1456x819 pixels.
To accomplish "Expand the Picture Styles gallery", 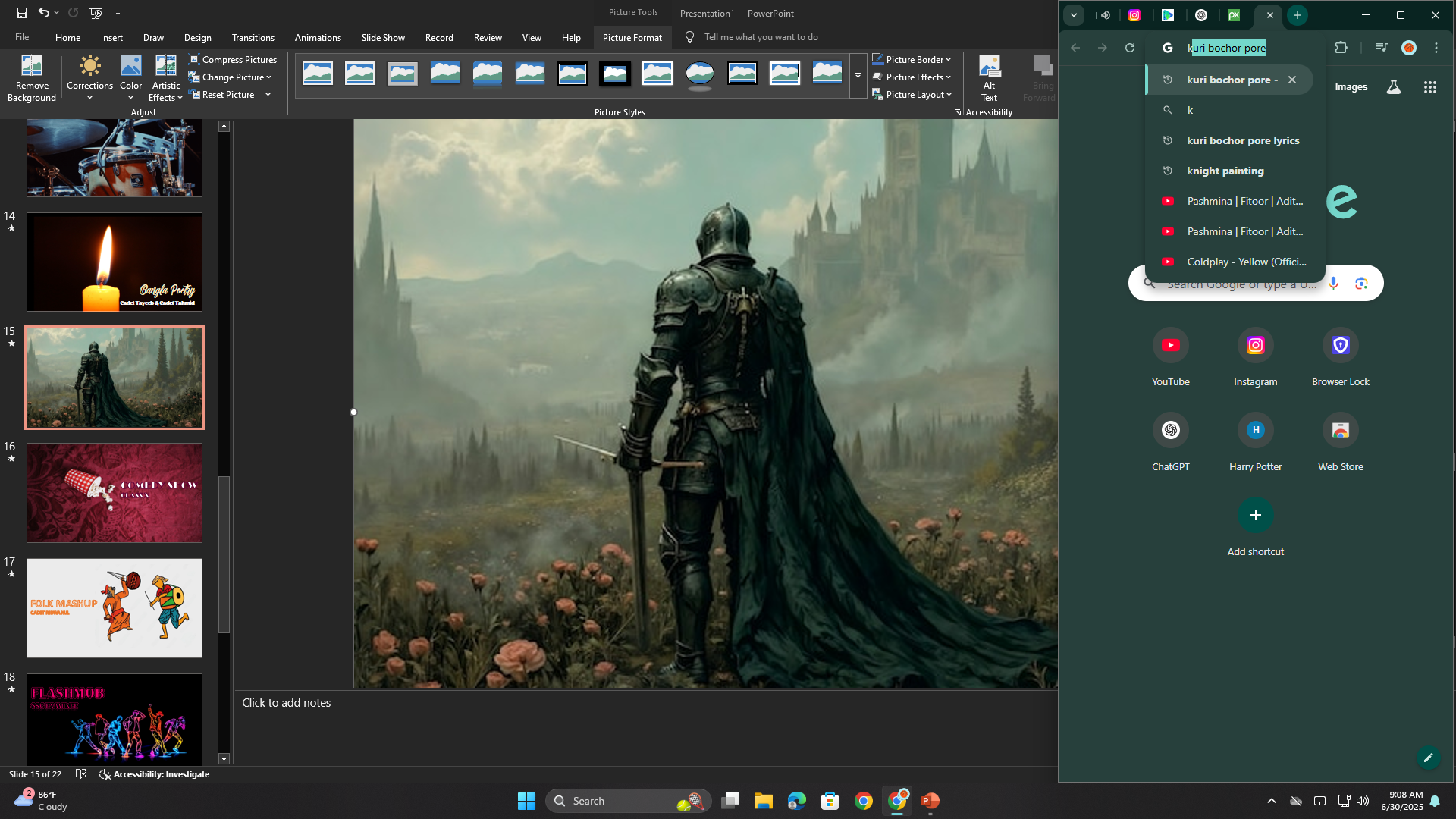I will pos(858,75).
